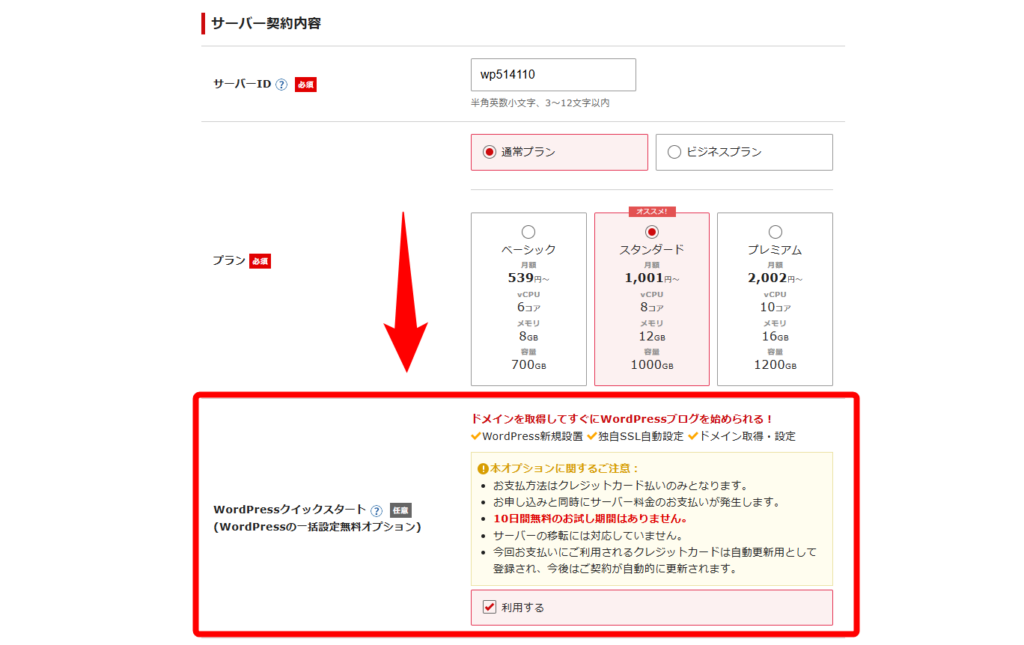The height and width of the screenshot is (645, 1024).
Task: Toggle the 利用する checkbox
Action: click(x=489, y=607)
